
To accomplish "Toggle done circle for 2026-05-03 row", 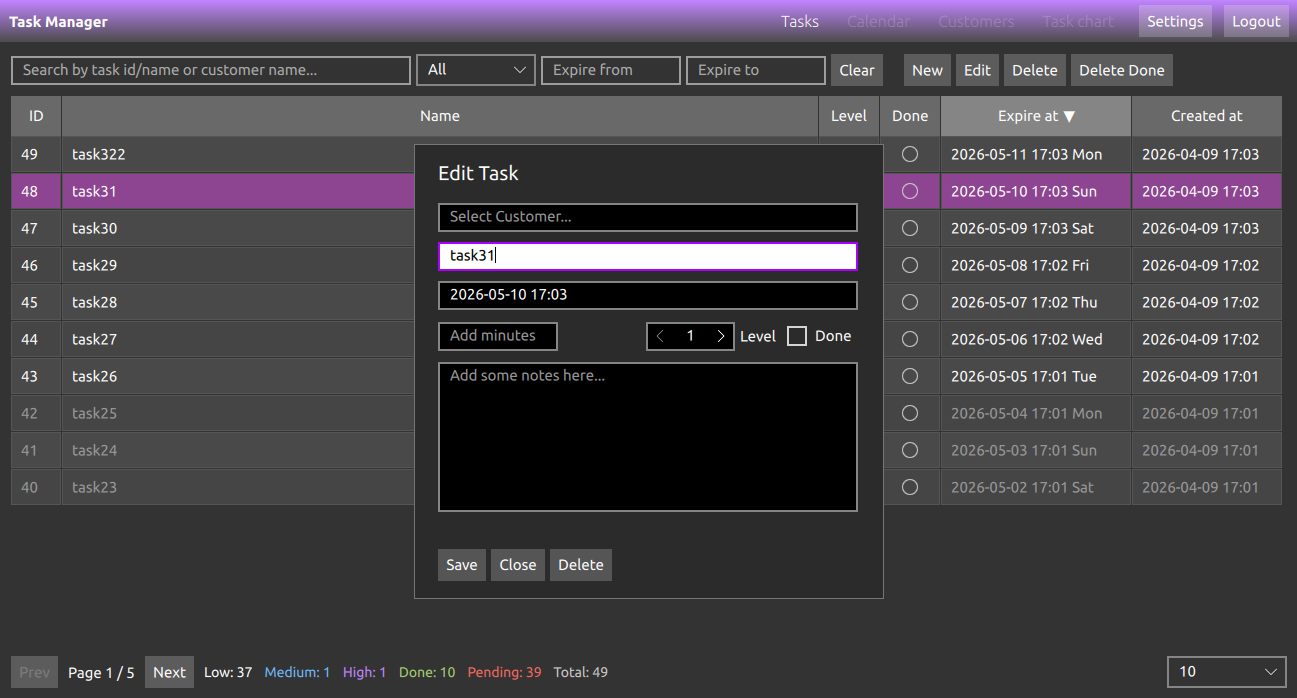I will [909, 450].
